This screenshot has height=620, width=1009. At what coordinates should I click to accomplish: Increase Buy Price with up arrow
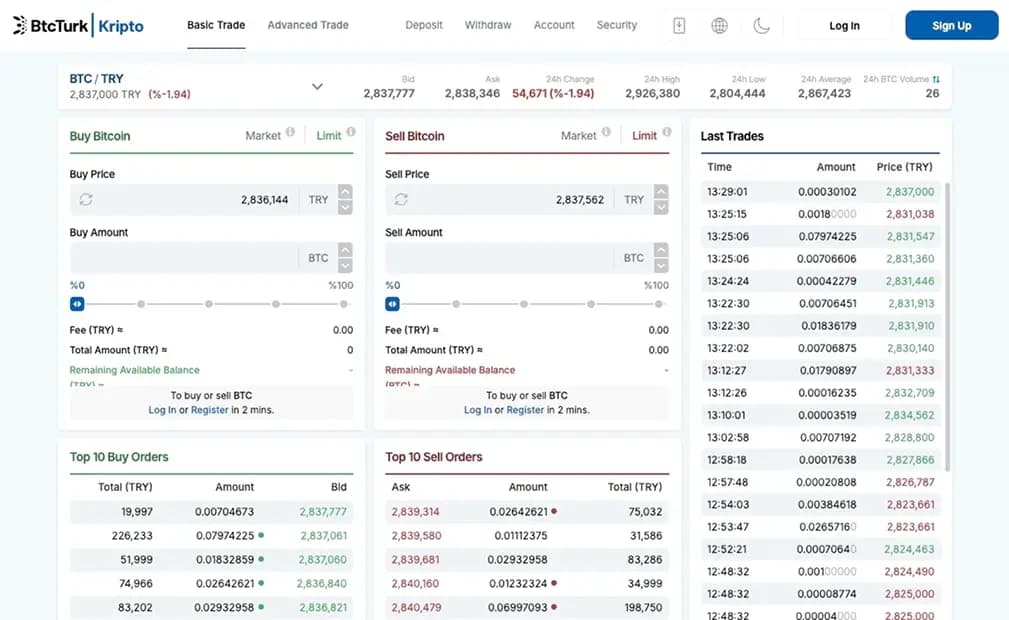(346, 192)
